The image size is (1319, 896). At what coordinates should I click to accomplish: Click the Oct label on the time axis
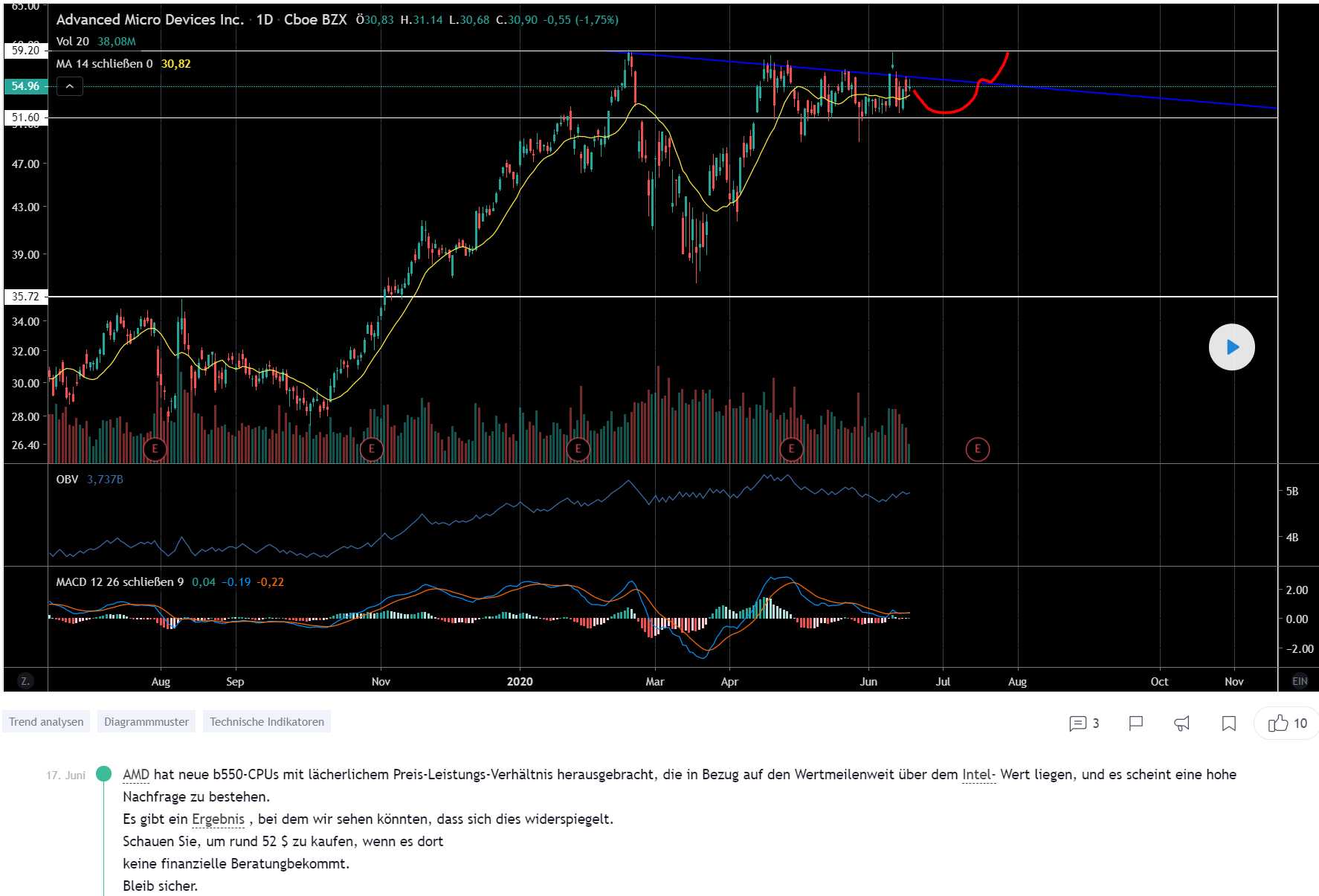[1159, 681]
